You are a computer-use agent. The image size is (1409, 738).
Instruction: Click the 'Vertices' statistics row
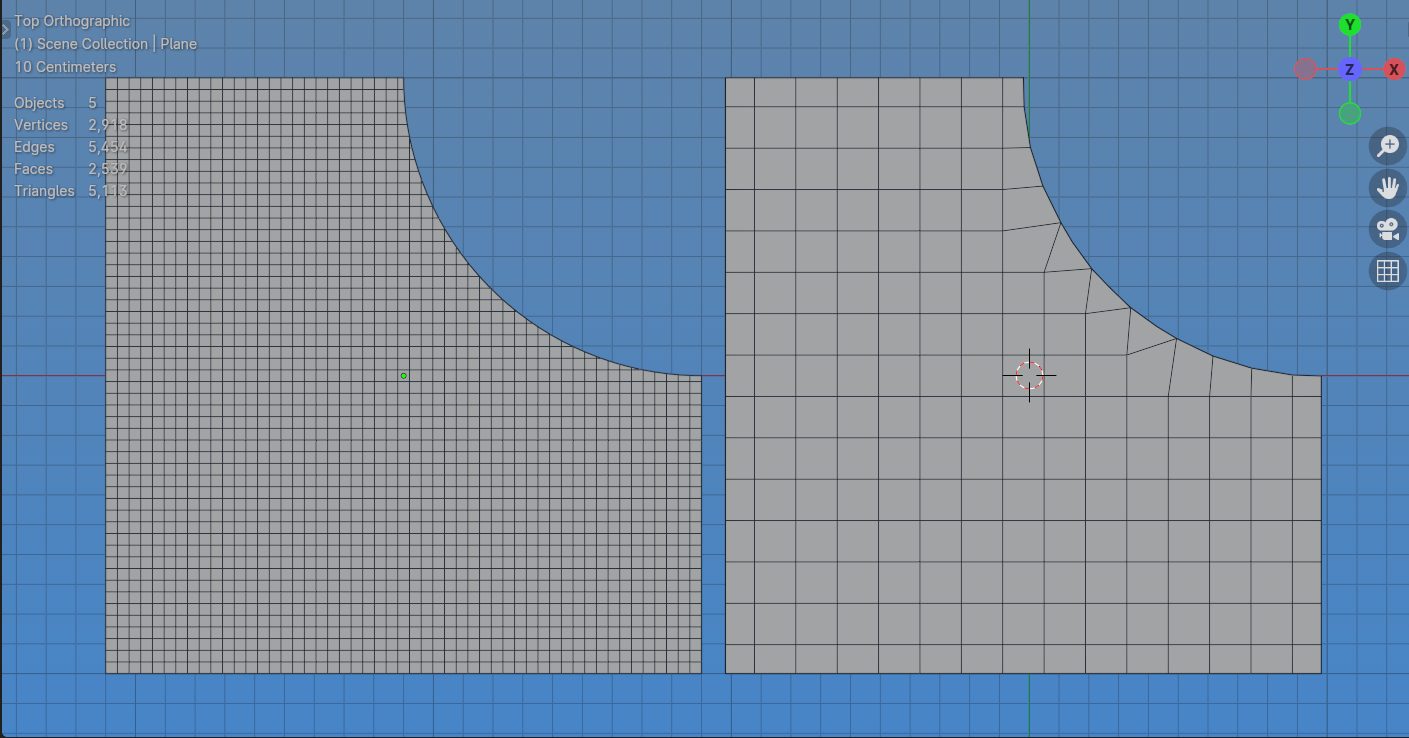[70, 125]
